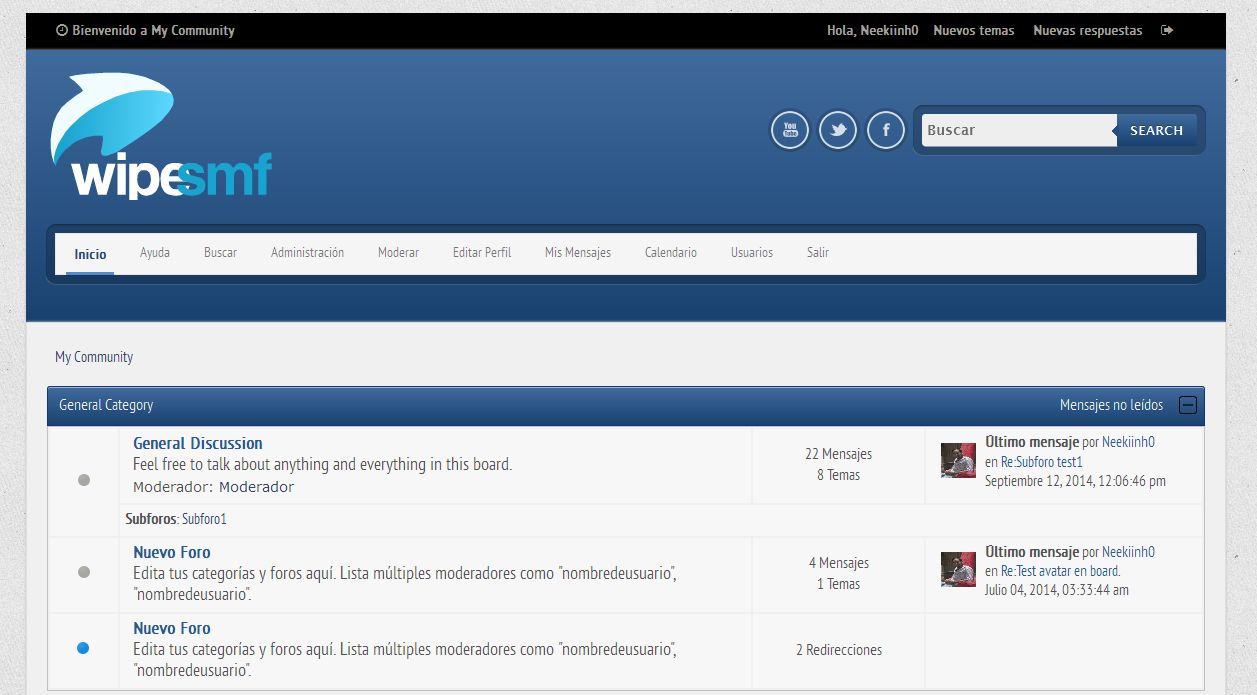The width and height of the screenshot is (1257, 695).
Task: Open the Moderador profile link
Action: coord(257,487)
